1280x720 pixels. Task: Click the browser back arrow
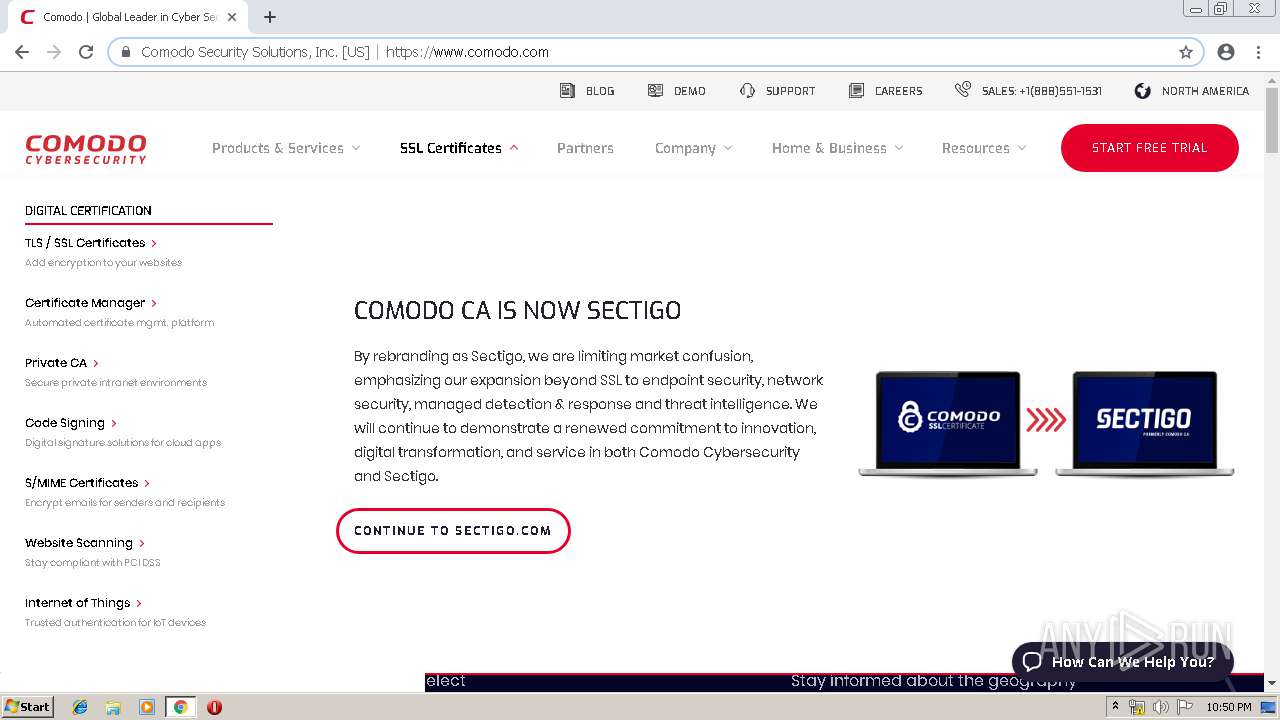(x=22, y=52)
